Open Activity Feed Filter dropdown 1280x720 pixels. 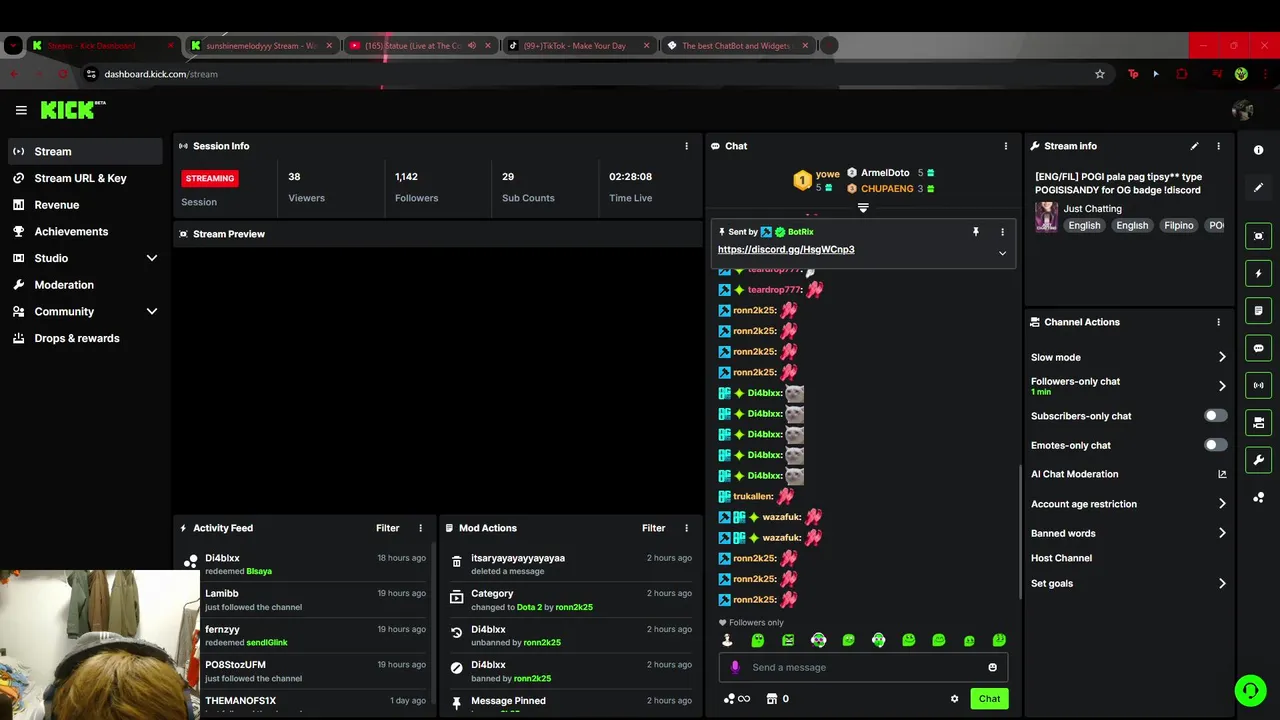pyautogui.click(x=387, y=528)
